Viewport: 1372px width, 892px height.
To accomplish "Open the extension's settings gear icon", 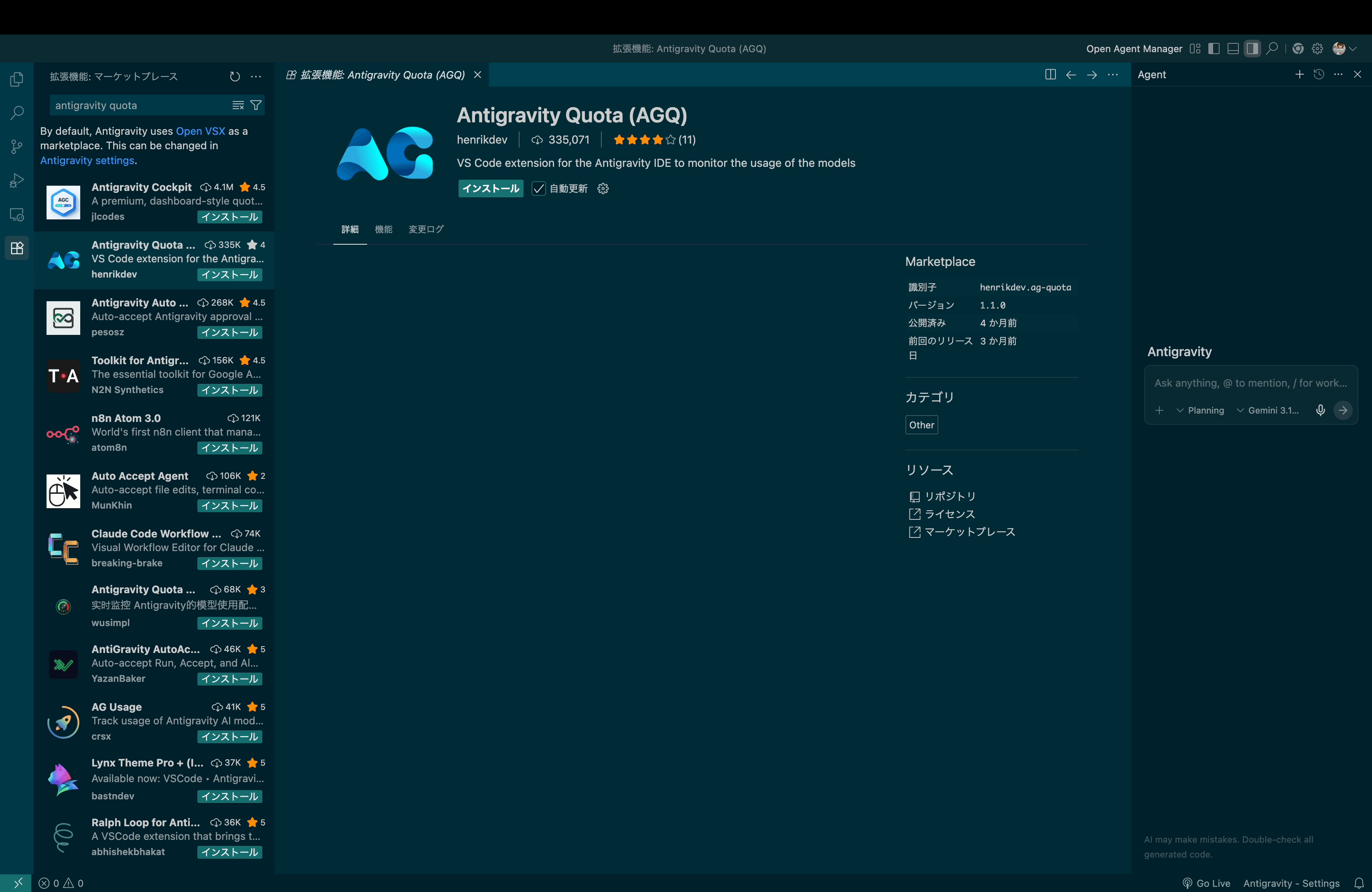I will click(x=603, y=189).
